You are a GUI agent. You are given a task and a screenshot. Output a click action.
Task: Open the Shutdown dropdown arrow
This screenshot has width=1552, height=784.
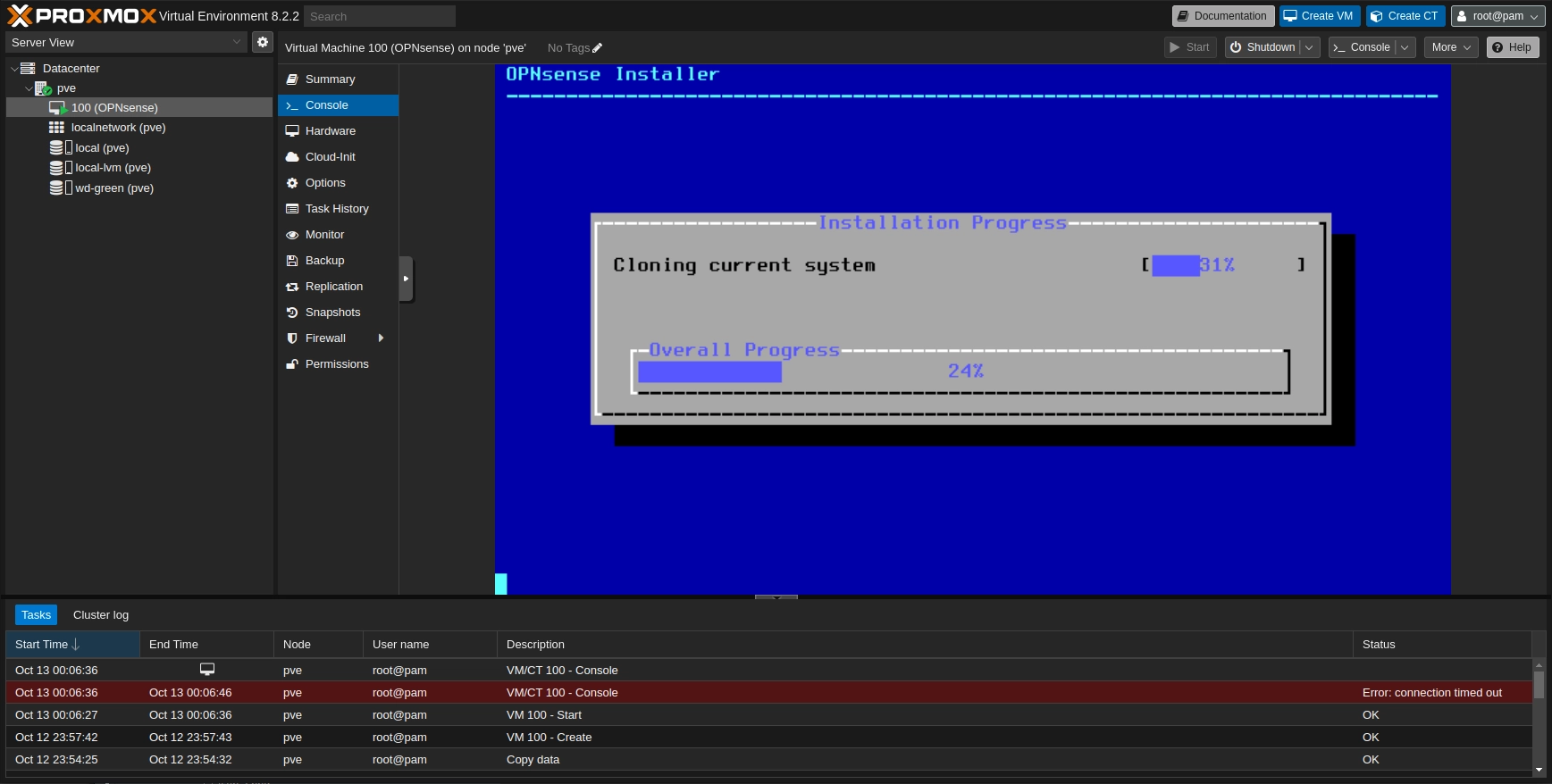(1310, 47)
